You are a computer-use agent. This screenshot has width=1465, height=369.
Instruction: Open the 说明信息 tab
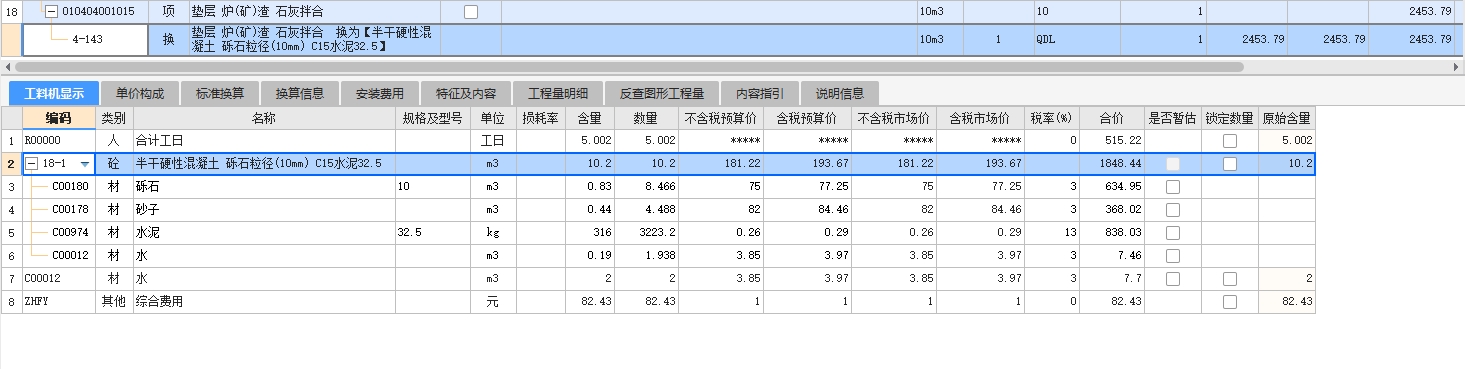tap(840, 94)
